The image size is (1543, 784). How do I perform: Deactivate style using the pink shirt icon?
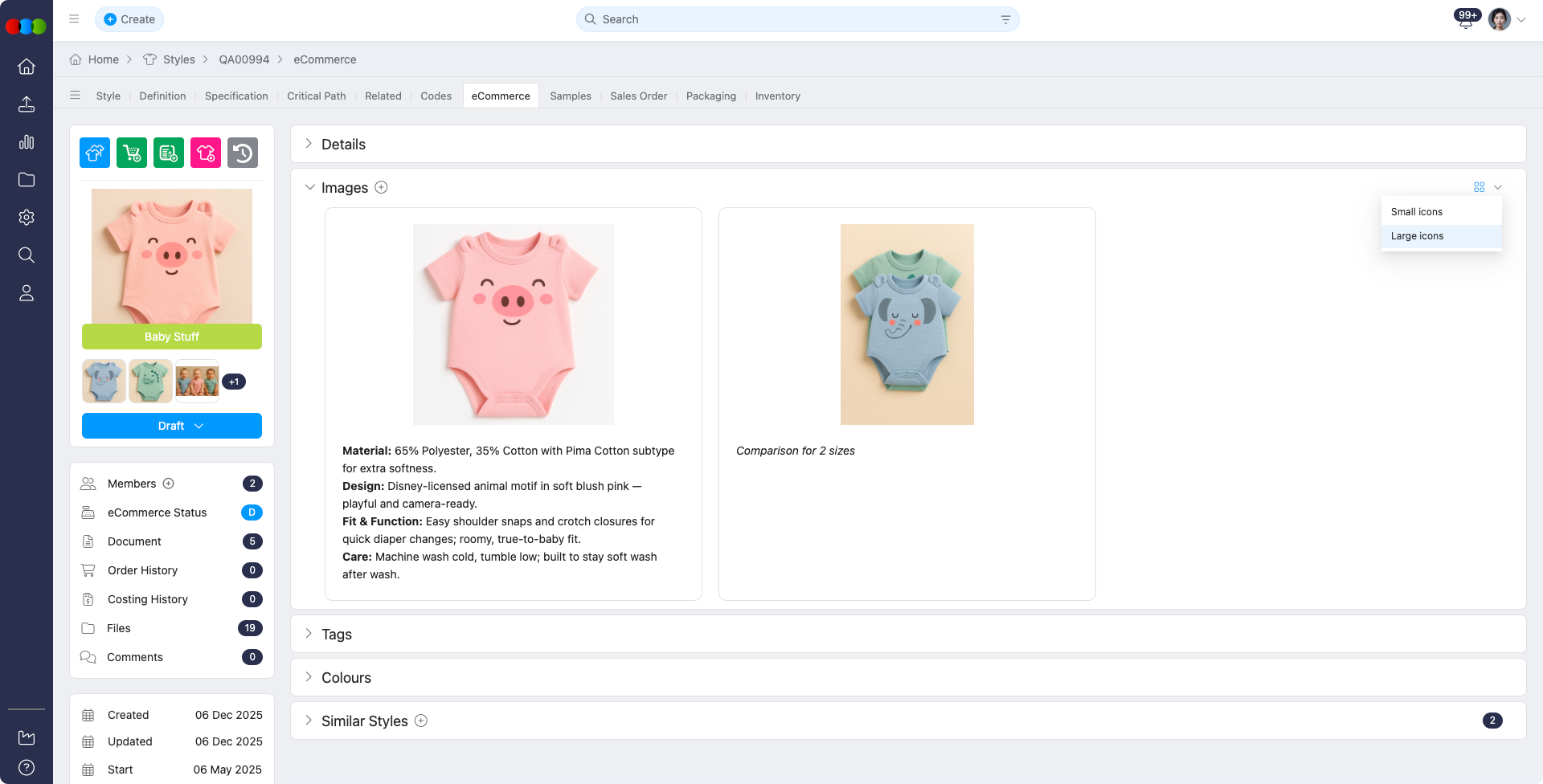point(205,153)
